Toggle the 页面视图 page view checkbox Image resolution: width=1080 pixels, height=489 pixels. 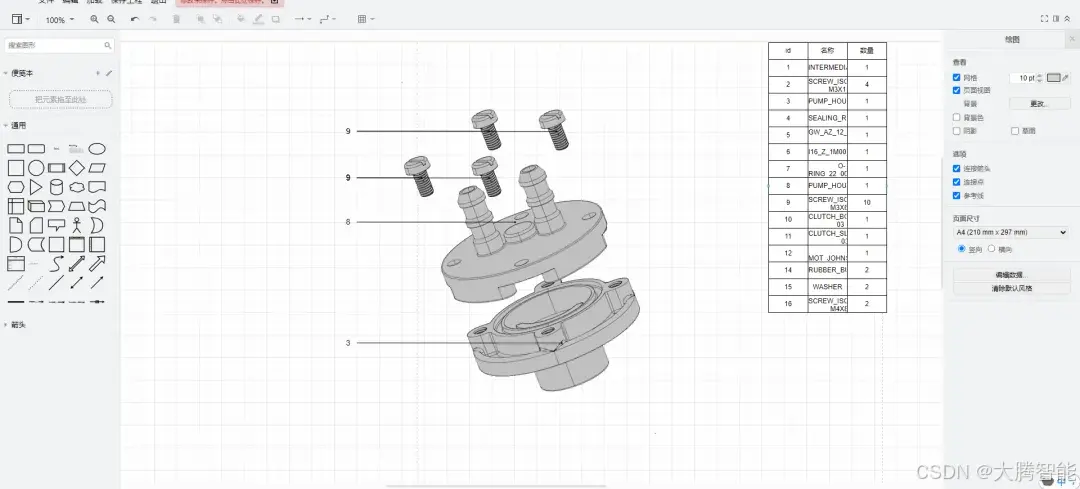pos(956,90)
